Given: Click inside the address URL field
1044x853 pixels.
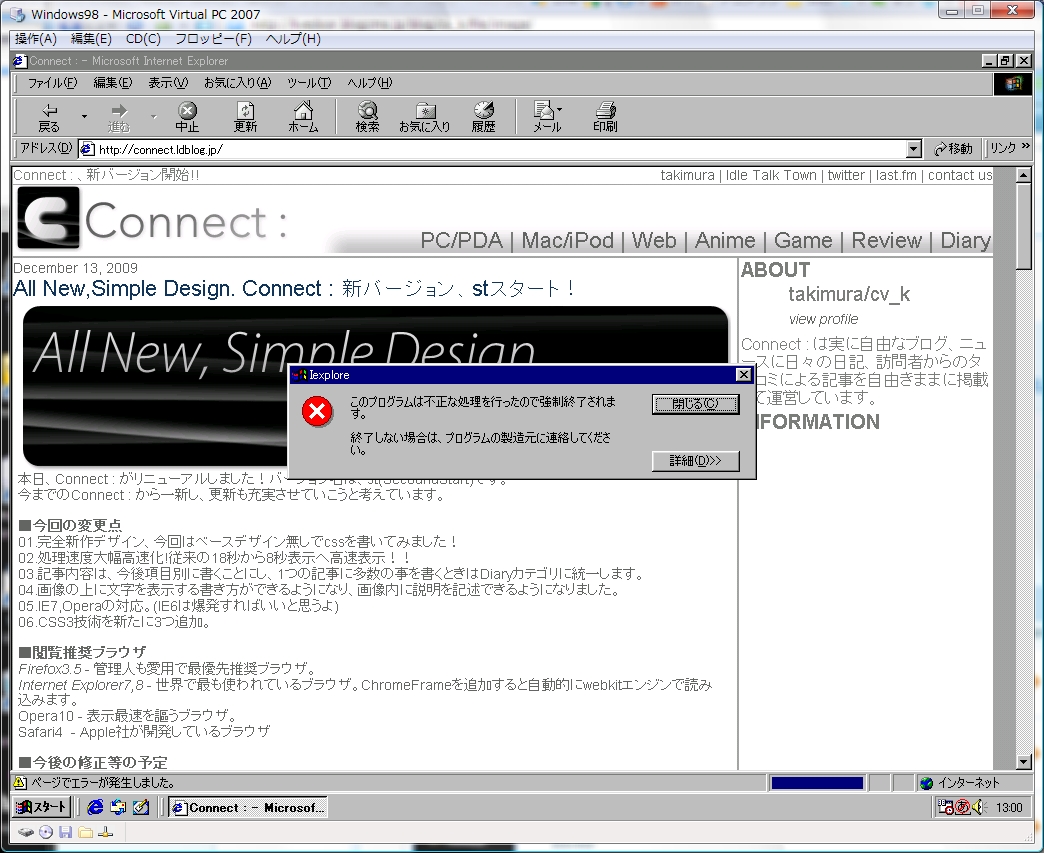Looking at the screenshot, I should click(x=499, y=149).
